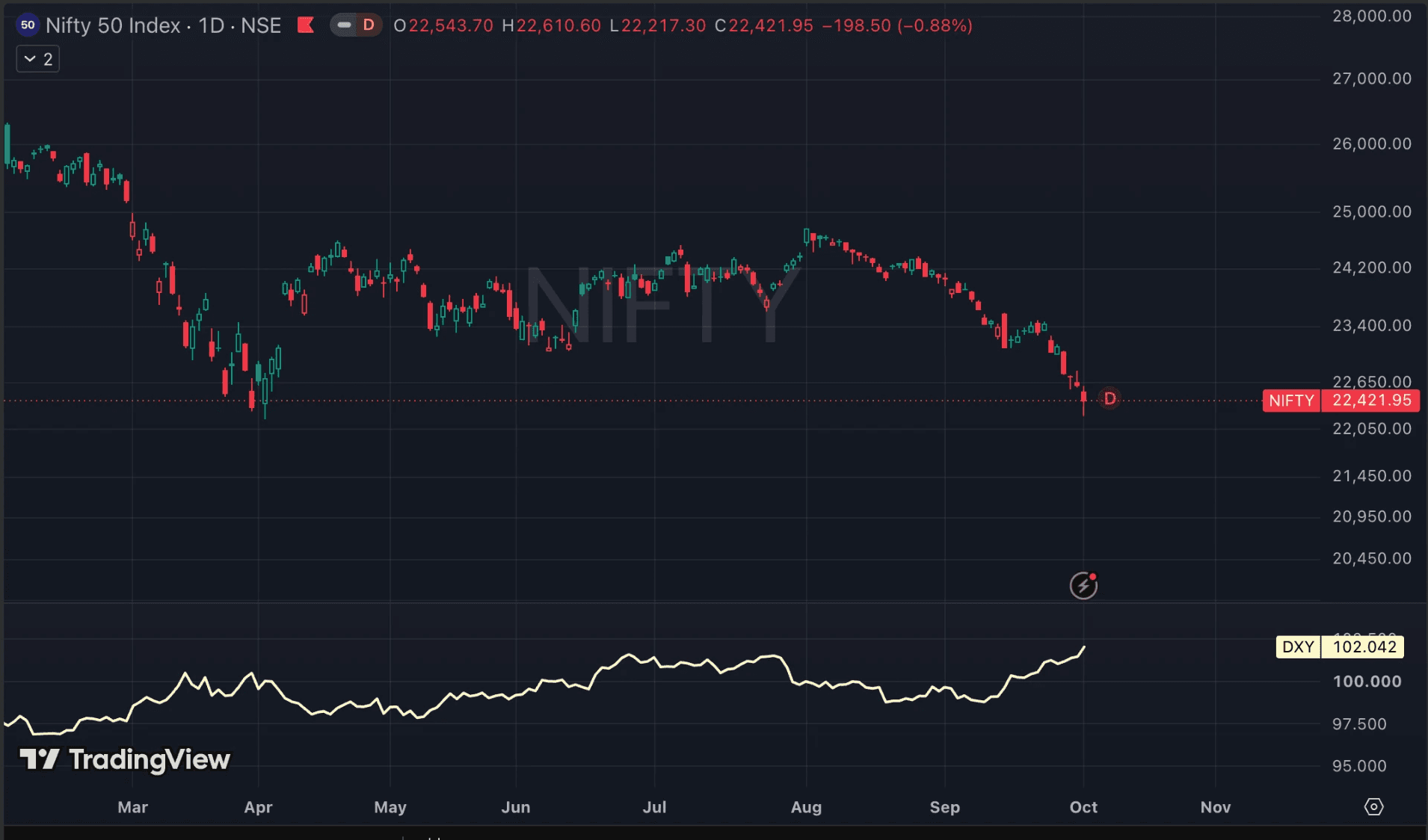Click the −198.50 (−0.88%) change value
Viewport: 1428px width, 840px height.
coord(897,25)
